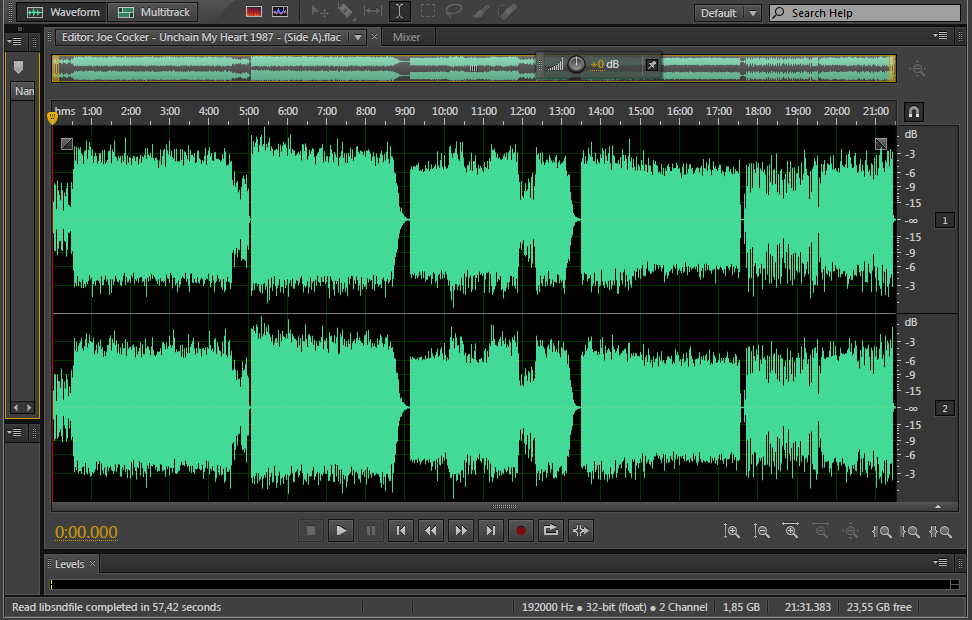Switch to Multitrack view
Image resolution: width=972 pixels, height=620 pixels.
pos(153,12)
